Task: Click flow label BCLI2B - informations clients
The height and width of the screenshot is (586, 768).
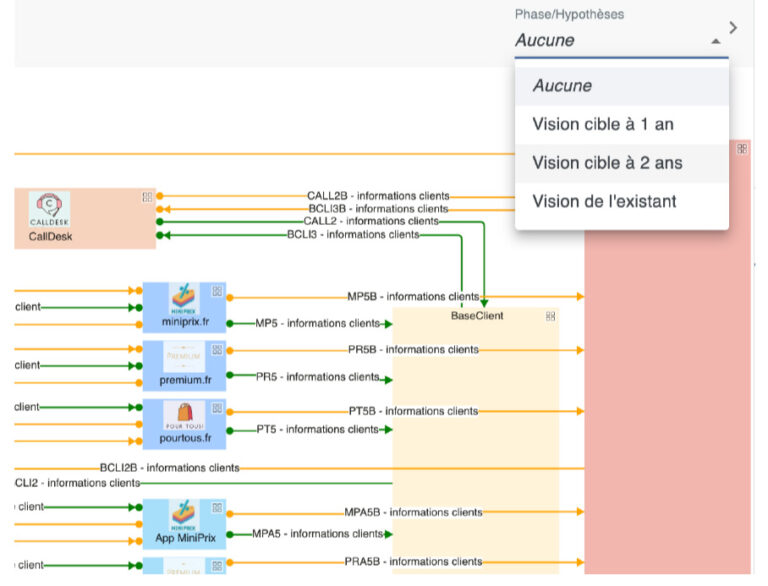Action: pyautogui.click(x=169, y=468)
